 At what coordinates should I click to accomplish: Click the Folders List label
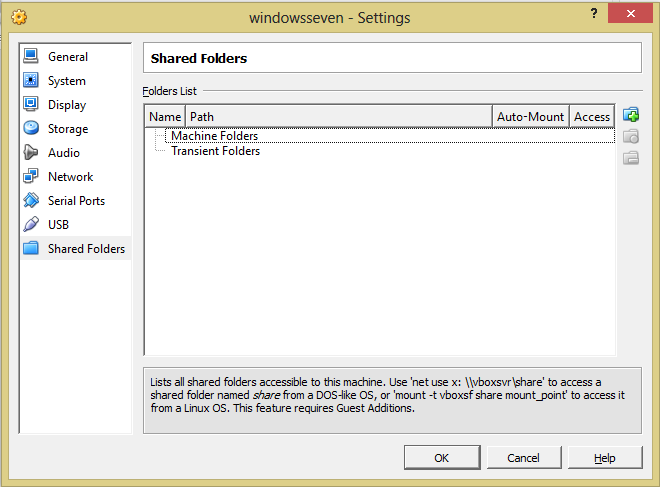tap(169, 91)
